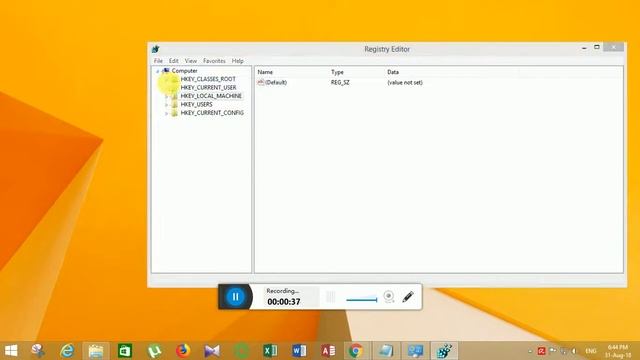Expand the HKEY_CURRENT_CONFIG key
Screen dimensions: 640x360
[167, 113]
